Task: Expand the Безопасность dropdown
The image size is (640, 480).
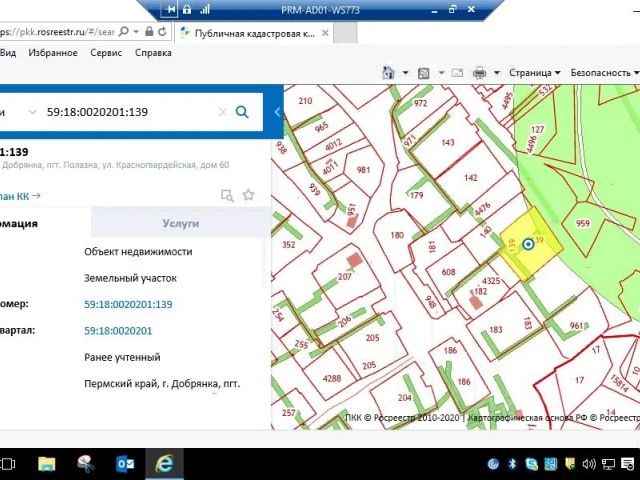Action: [602, 73]
